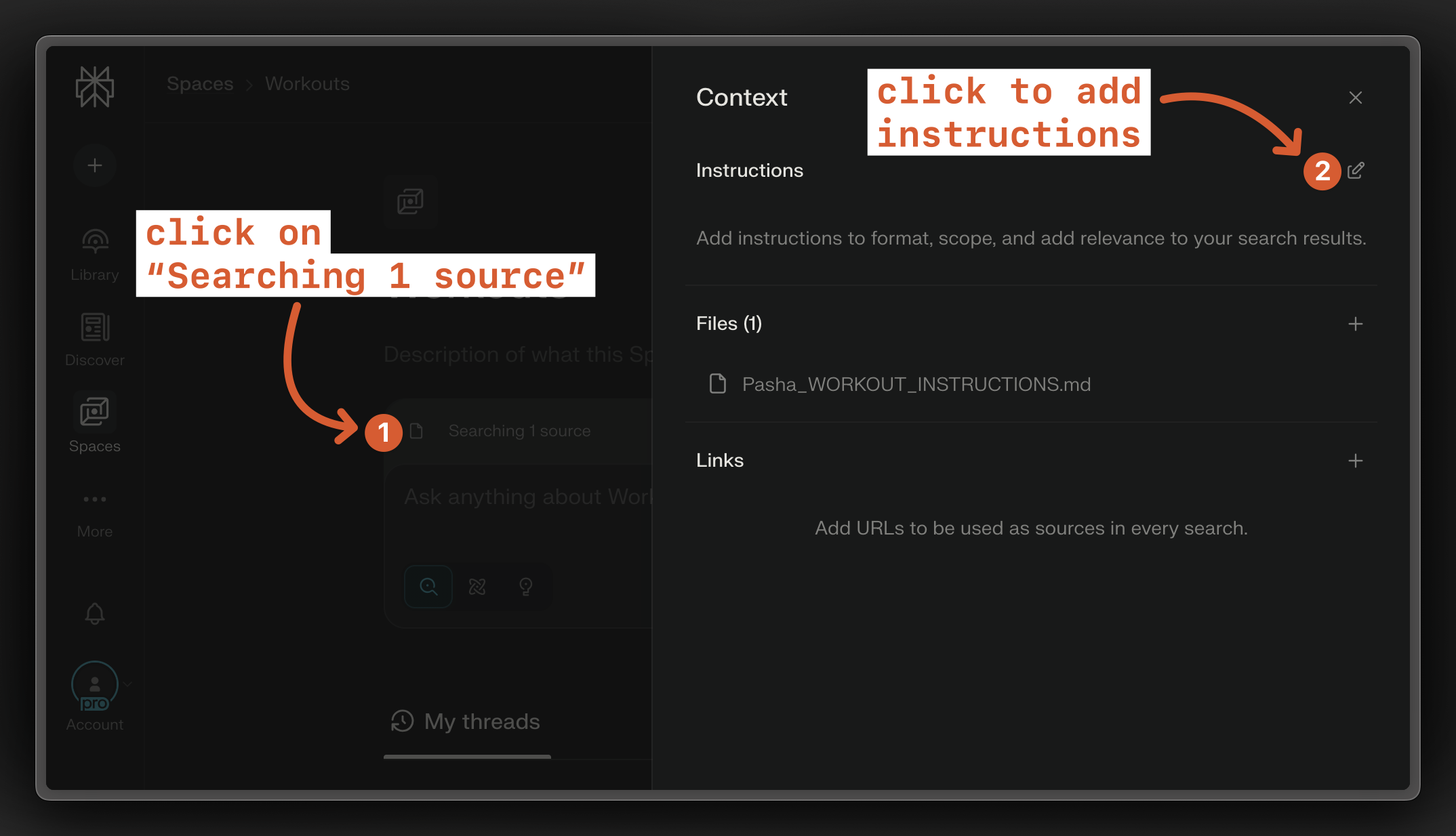Open notifications via the bell icon
The width and height of the screenshot is (1456, 836).
tap(95, 613)
